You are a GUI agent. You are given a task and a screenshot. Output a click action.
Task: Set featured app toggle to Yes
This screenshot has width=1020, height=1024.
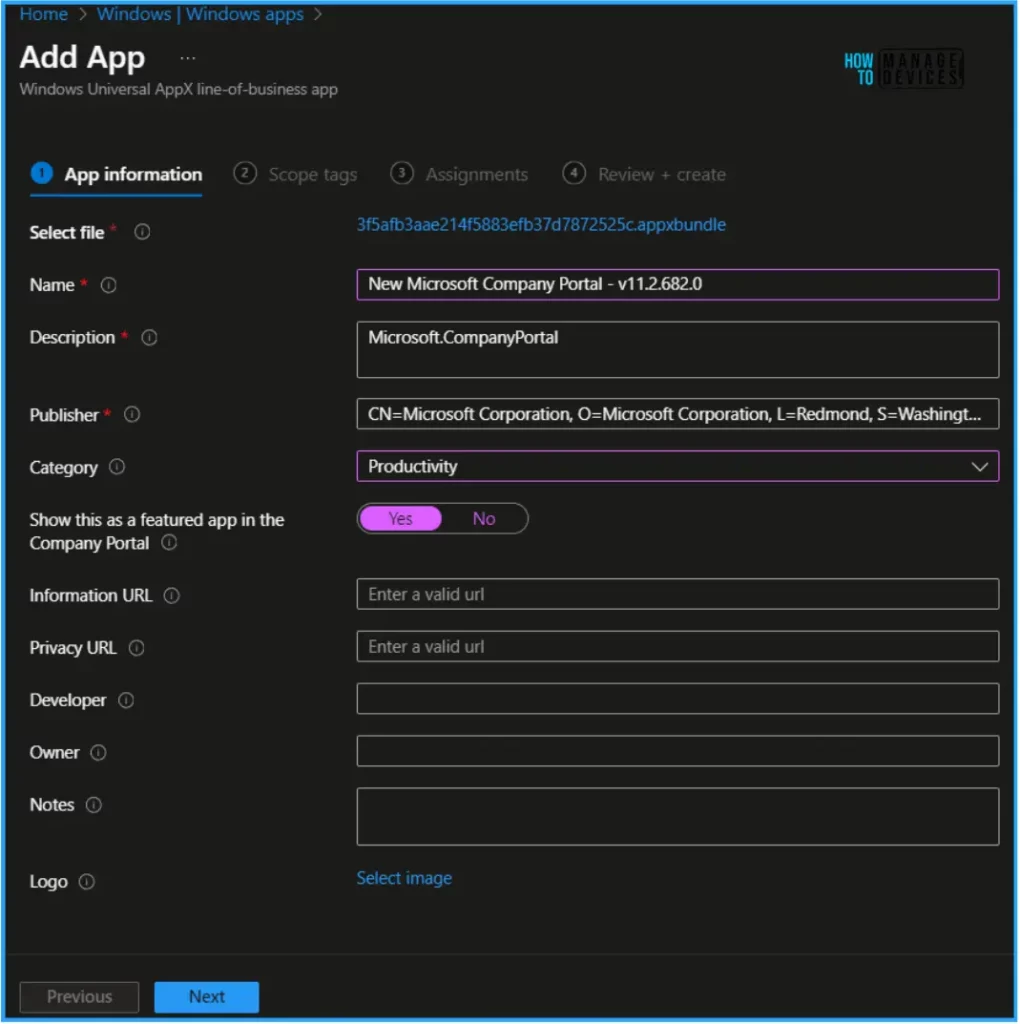[400, 519]
